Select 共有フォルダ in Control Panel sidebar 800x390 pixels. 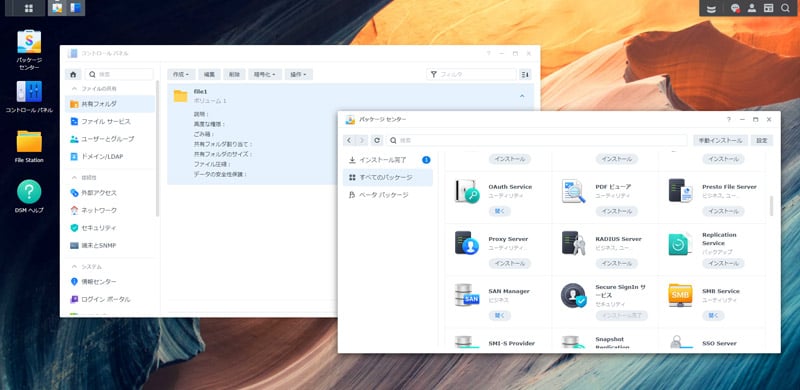click(110, 104)
